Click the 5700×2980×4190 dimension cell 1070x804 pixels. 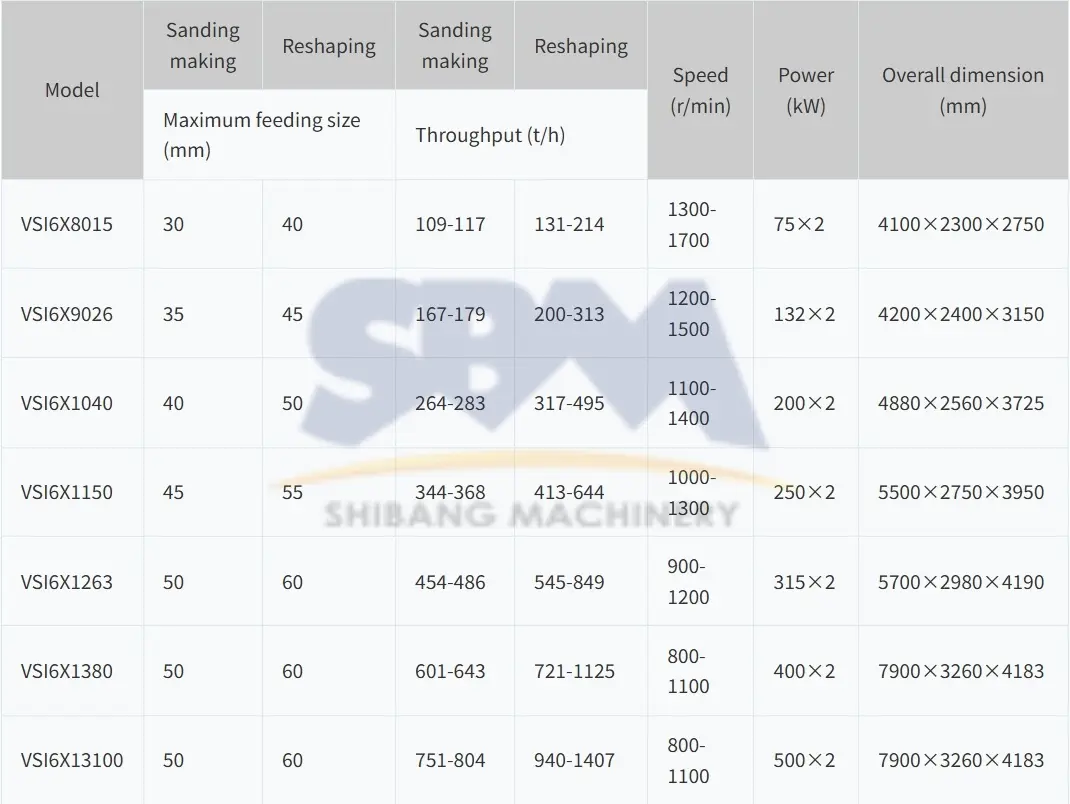pyautogui.click(x=960, y=582)
